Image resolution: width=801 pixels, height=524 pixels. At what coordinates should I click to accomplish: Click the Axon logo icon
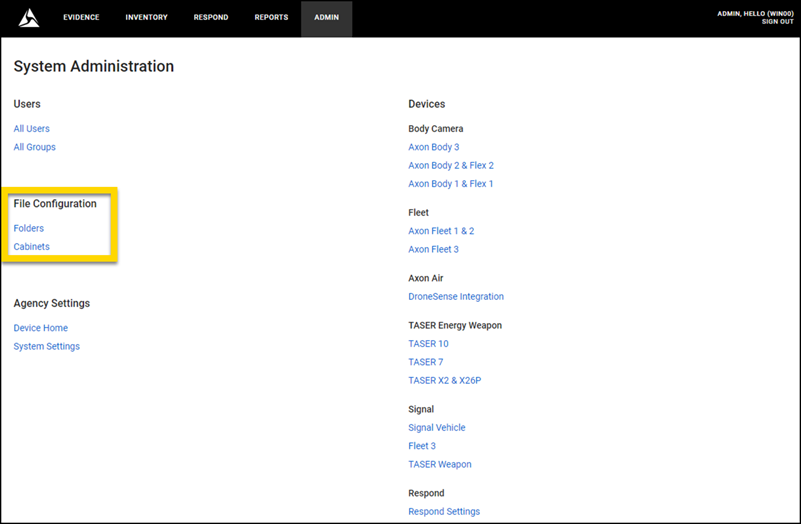(29, 18)
